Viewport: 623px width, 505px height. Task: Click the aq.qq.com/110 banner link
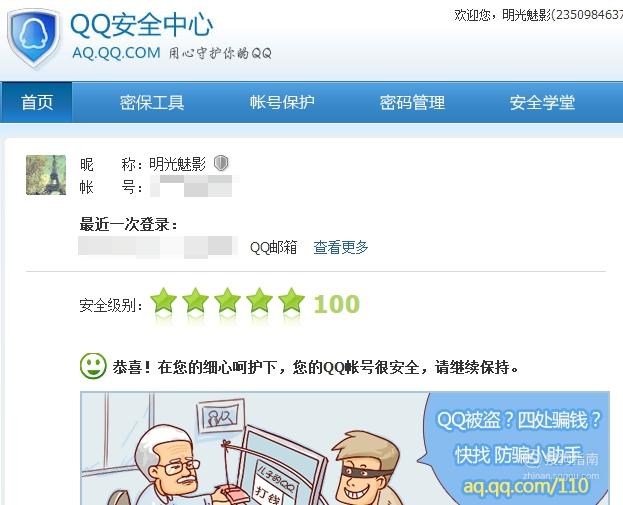[x=526, y=486]
